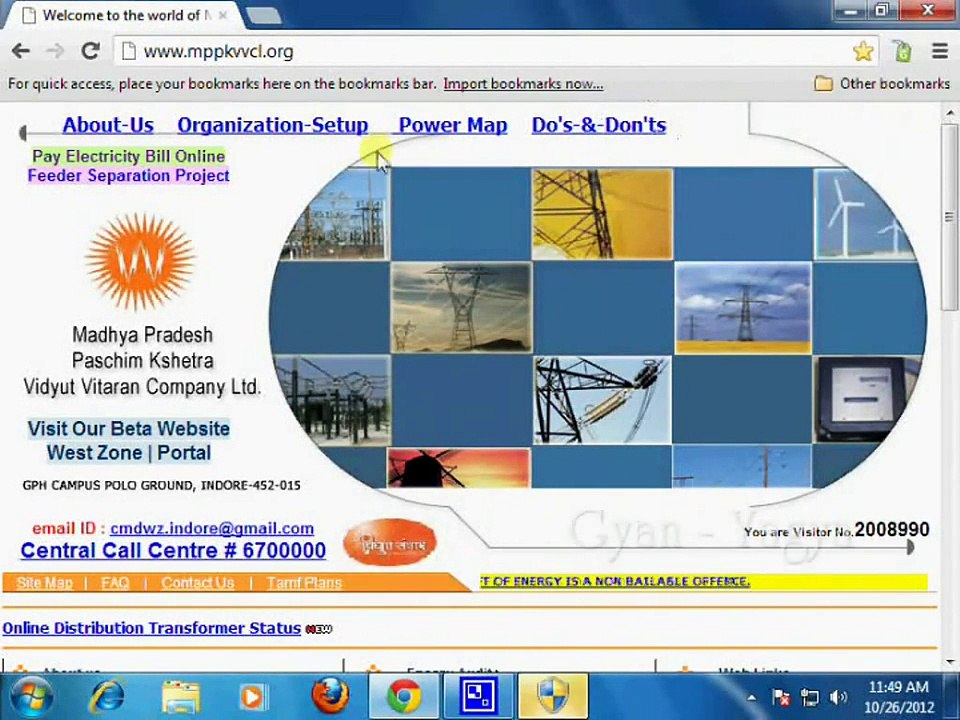The image size is (960, 720).
Task: Open 'Other bookmarks' folder
Action: pyautogui.click(x=882, y=84)
